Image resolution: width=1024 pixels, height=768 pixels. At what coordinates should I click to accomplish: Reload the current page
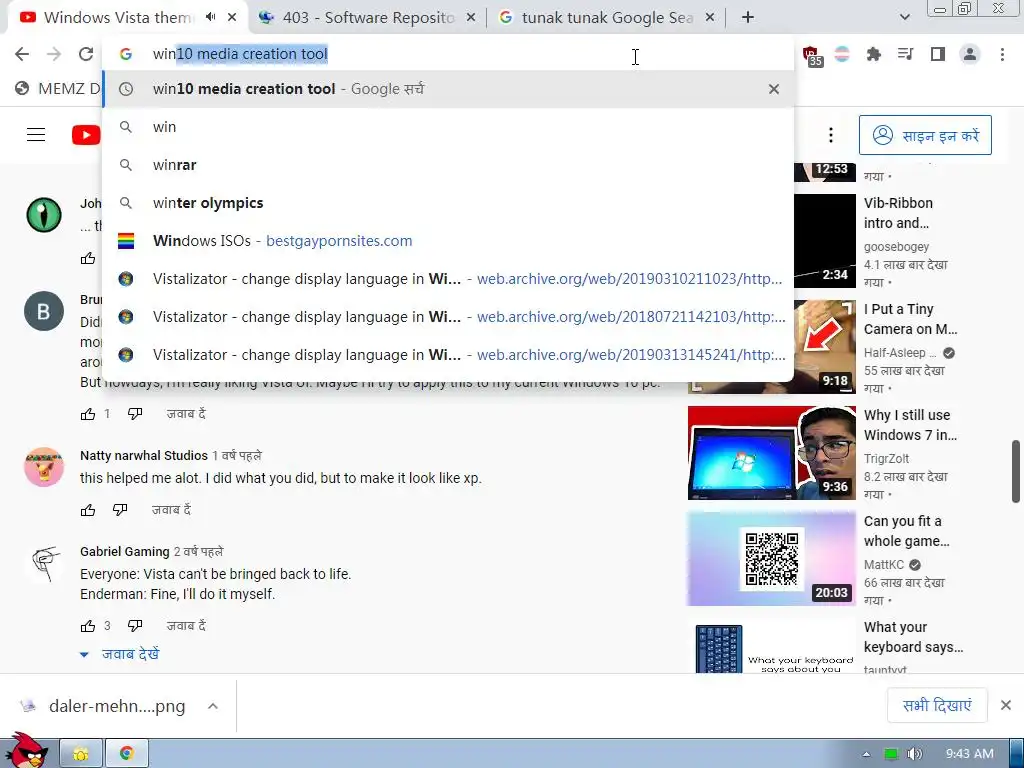pyautogui.click(x=86, y=54)
